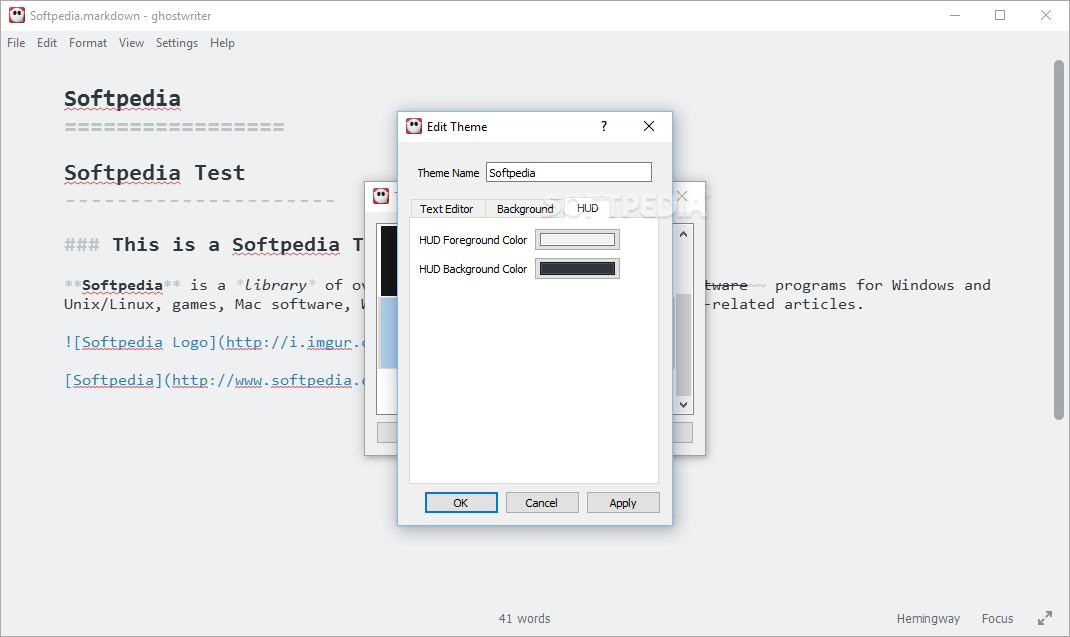Switch to the Background tab
Screen dimensions: 1070x637
pos(525,209)
